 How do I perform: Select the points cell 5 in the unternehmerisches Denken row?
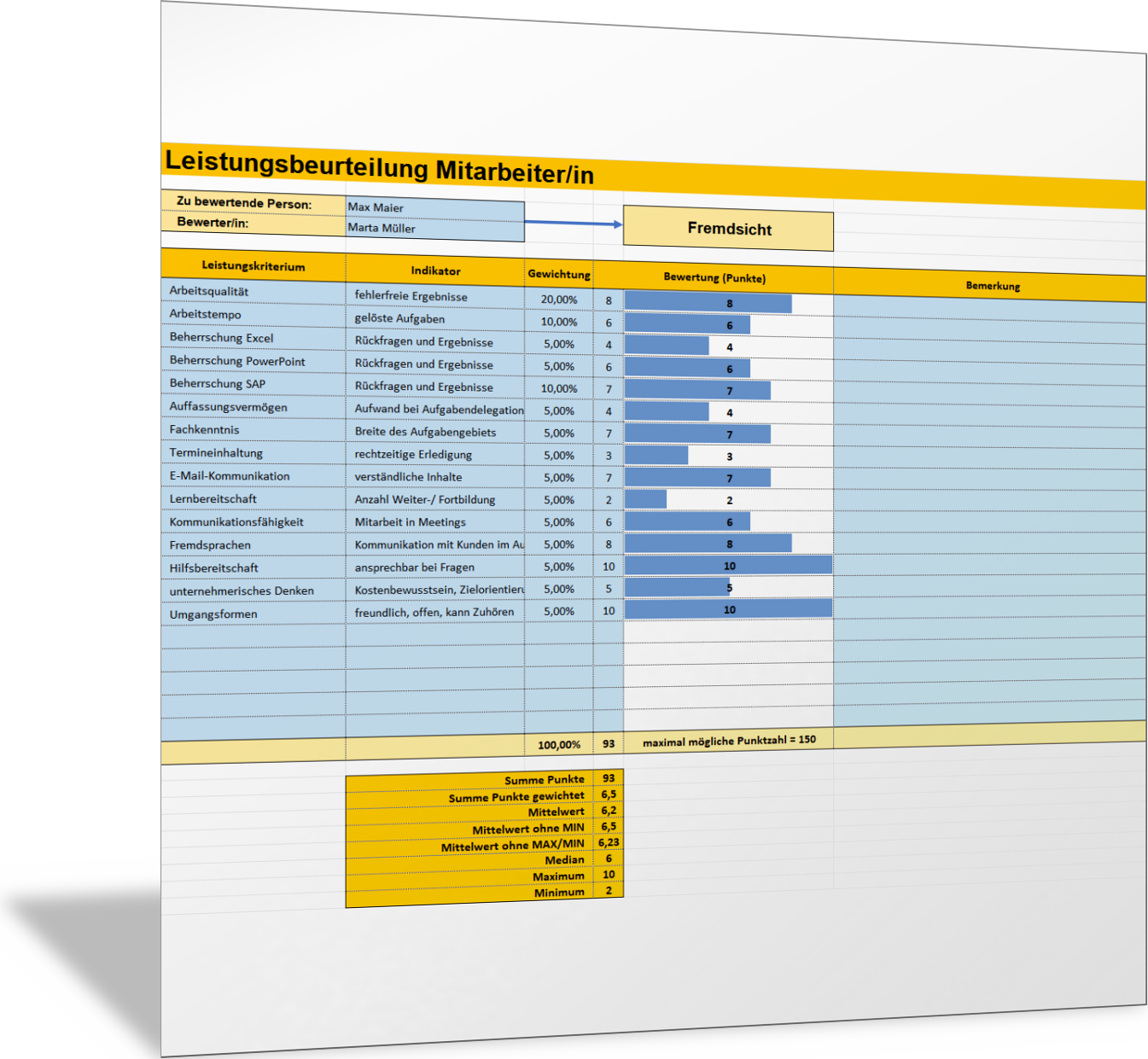(609, 589)
